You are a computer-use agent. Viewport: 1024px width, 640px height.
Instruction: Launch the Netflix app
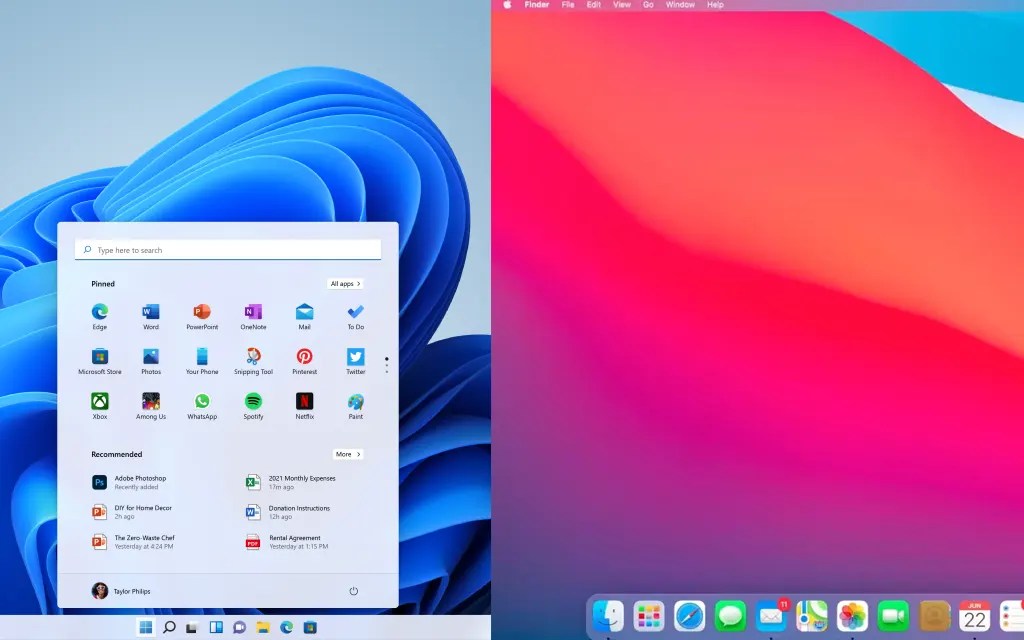click(304, 406)
